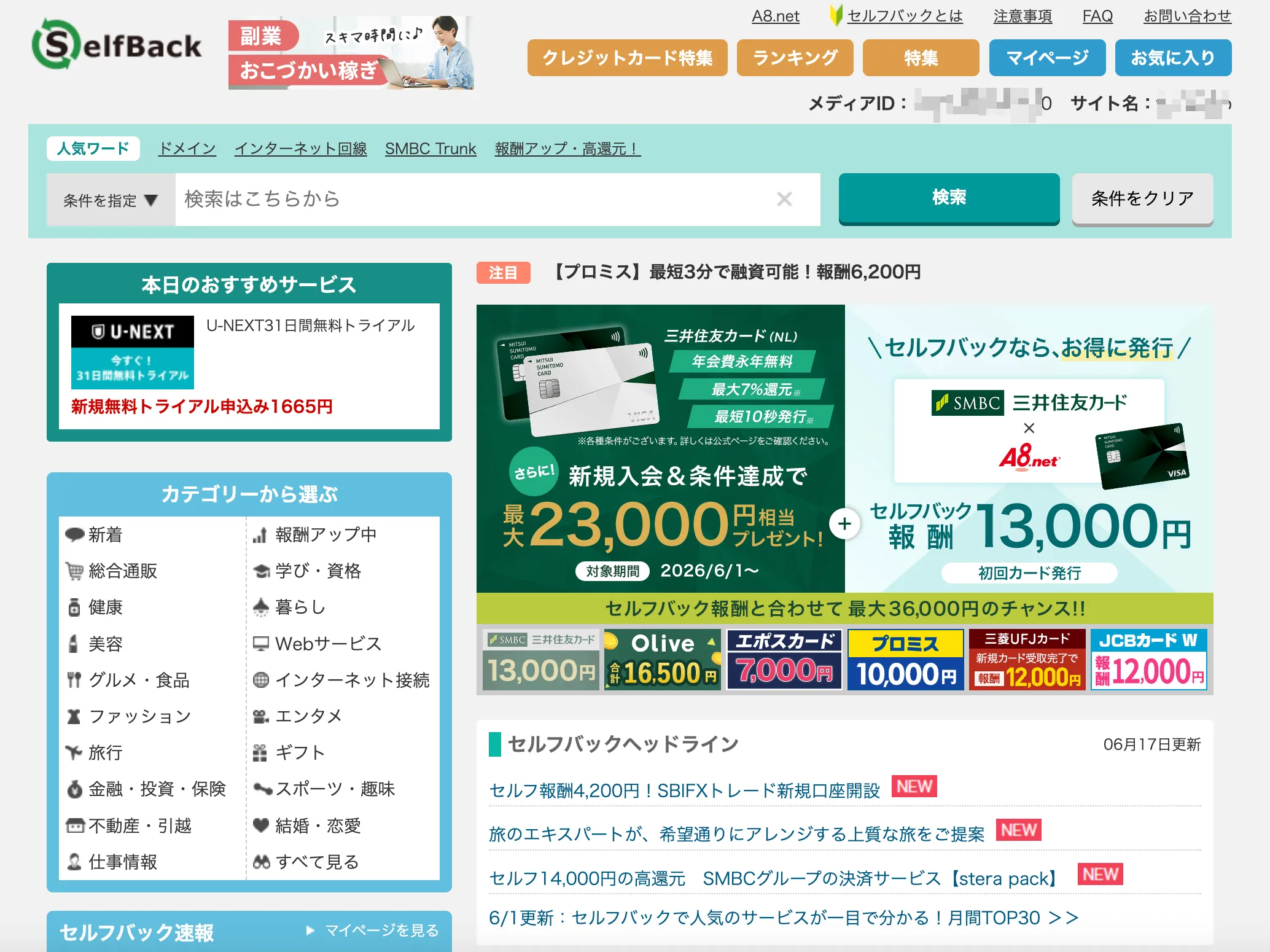This screenshot has width=1270, height=952.
Task: Click the スポーツ・趣味 category icon
Action: 262,789
